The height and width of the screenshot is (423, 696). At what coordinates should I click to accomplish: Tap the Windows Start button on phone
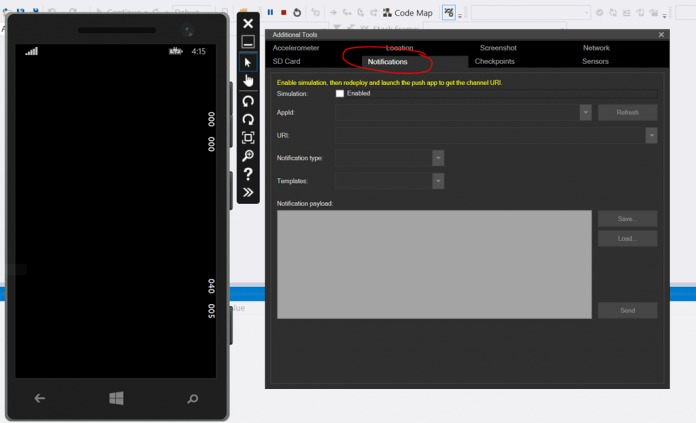[116, 398]
